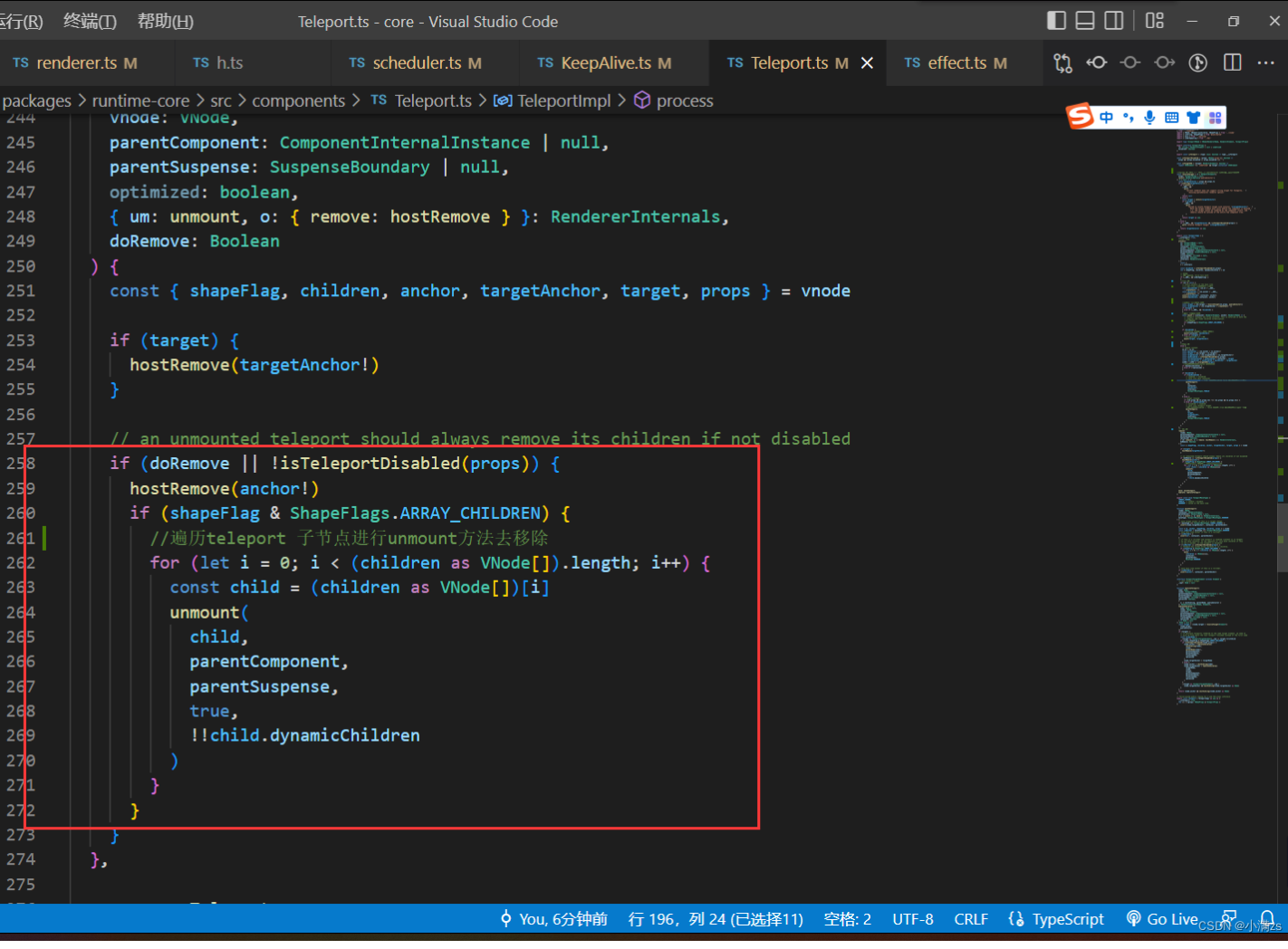Toggle the secondary side bar layout icon
Image resolution: width=1288 pixels, height=949 pixels.
click(1114, 21)
